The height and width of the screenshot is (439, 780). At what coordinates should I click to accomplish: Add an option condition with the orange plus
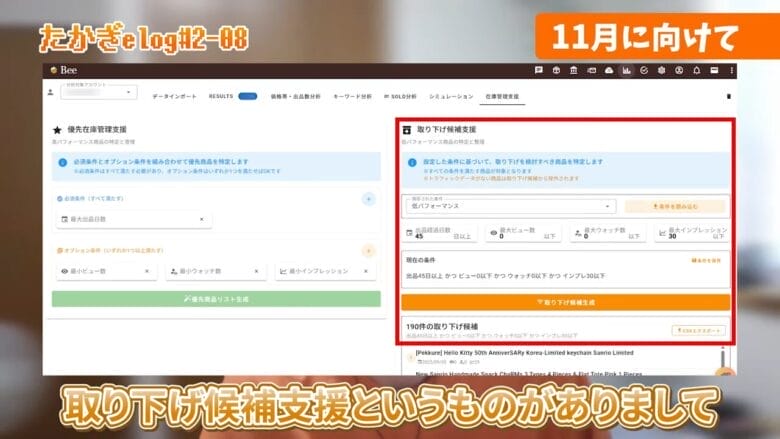[x=369, y=251]
